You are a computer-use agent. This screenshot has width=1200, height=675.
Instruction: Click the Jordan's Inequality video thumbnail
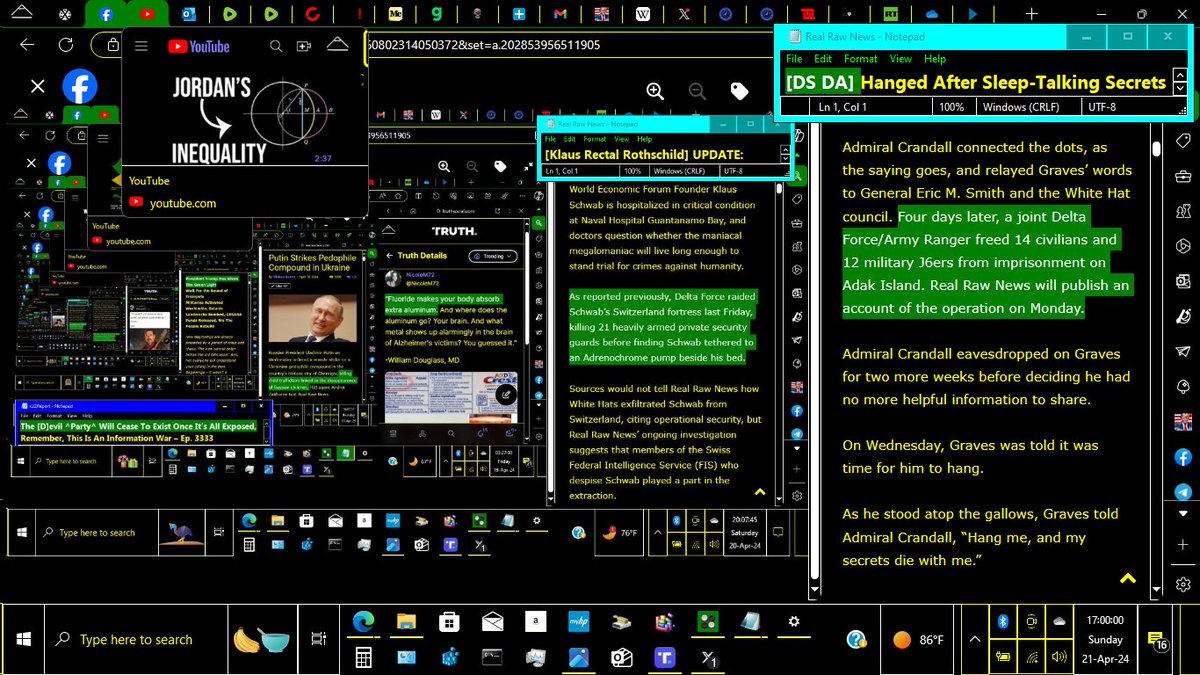coord(245,119)
